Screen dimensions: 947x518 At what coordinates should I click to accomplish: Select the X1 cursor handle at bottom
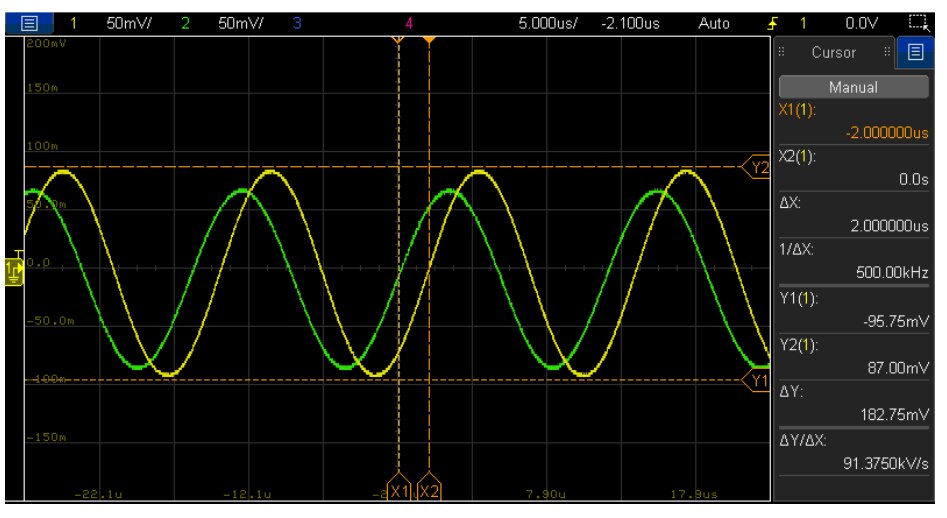click(399, 488)
